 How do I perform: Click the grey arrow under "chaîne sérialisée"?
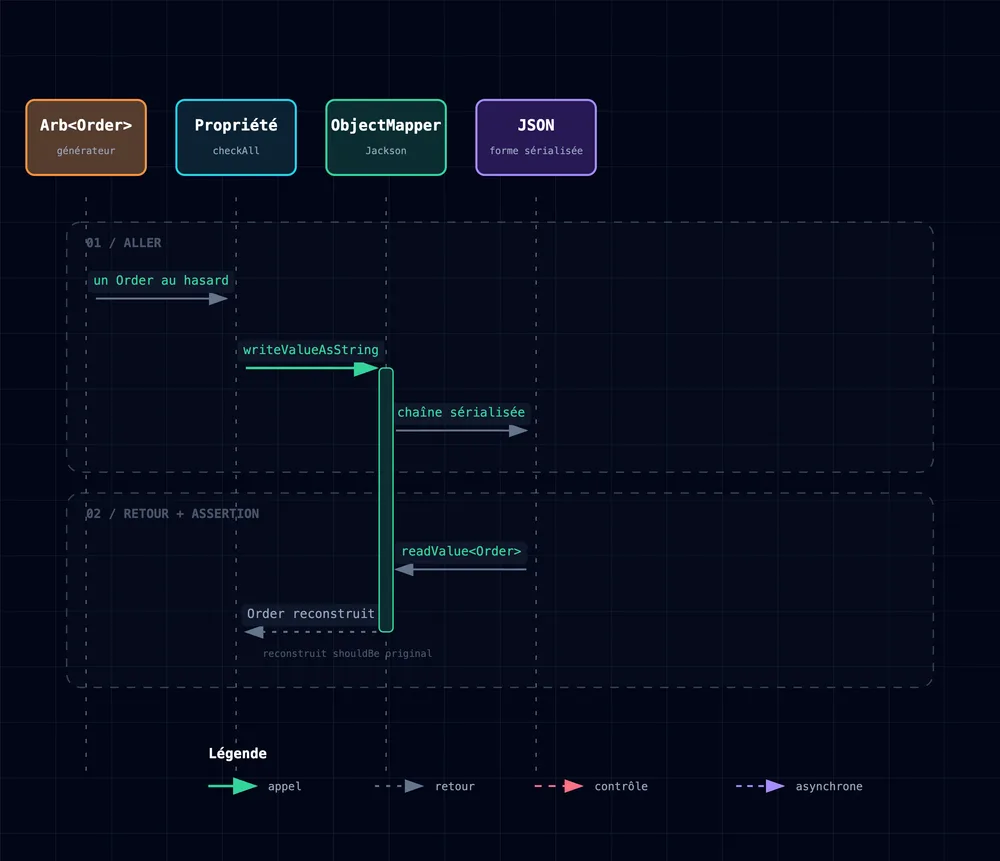click(x=462, y=430)
